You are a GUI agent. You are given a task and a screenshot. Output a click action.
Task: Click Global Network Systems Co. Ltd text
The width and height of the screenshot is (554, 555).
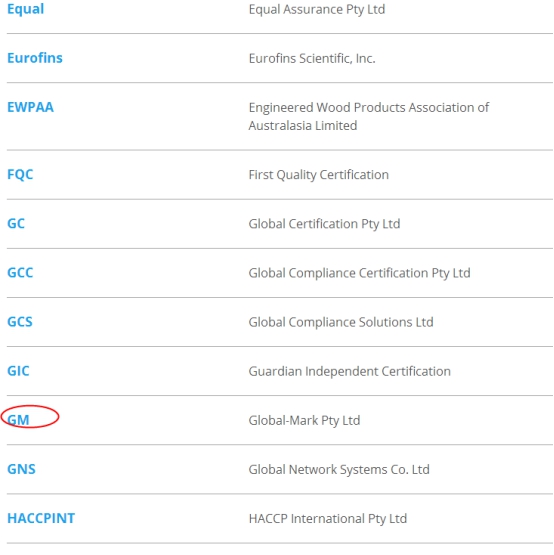339,470
